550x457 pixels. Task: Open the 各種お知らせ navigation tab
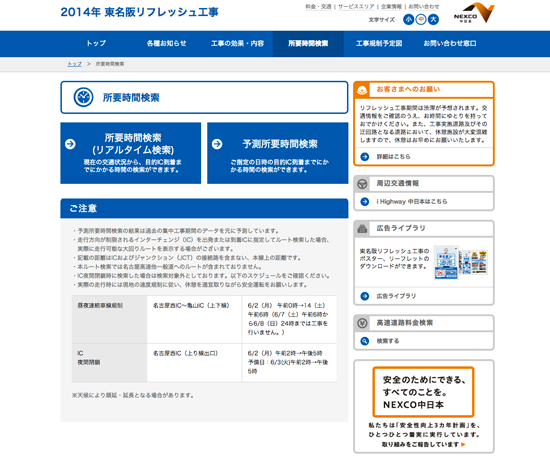tap(167, 43)
